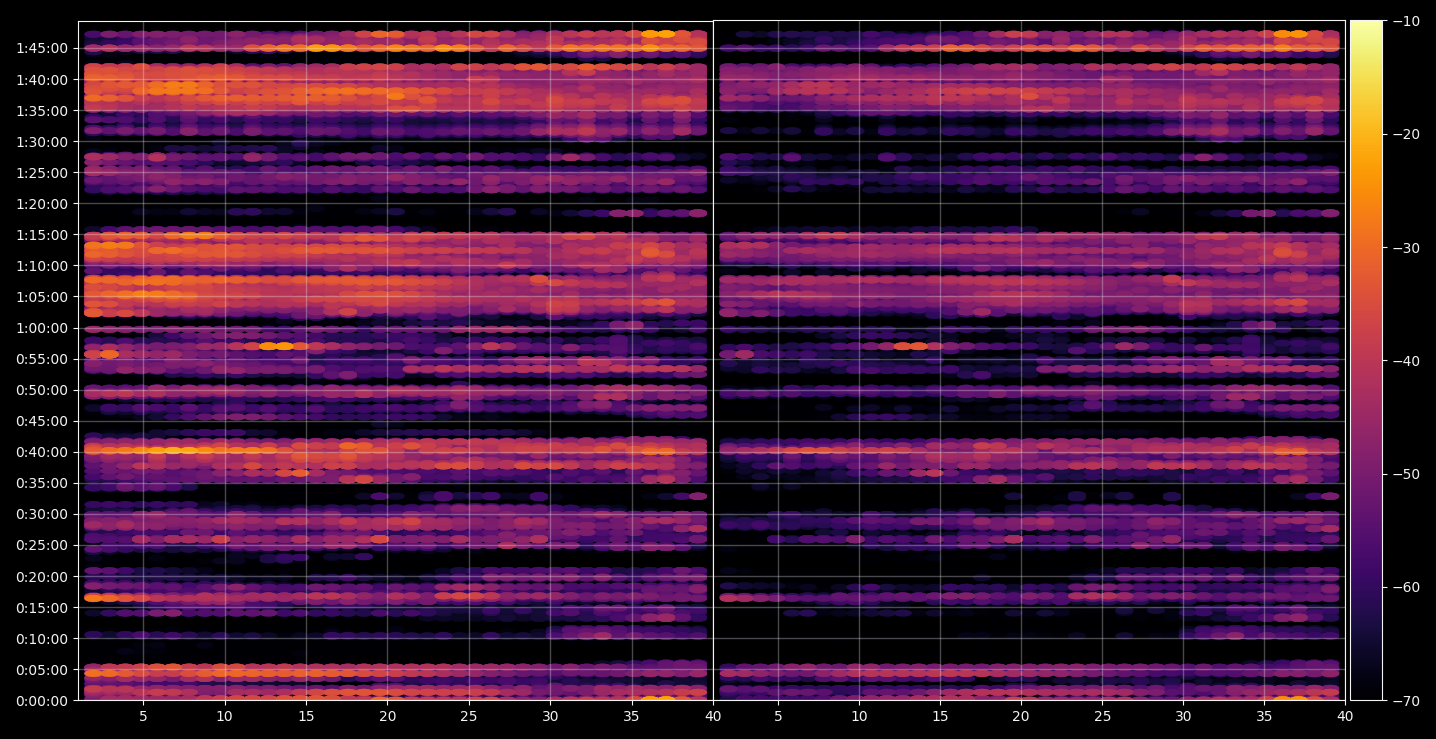Screen dimensions: 1436x739
Task: Click the −50 colorbar label
Action: coord(1405,474)
